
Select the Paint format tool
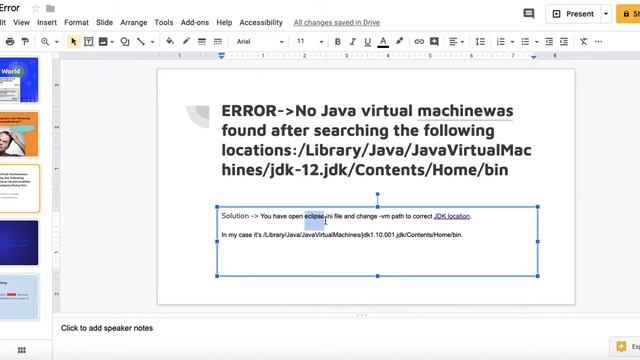(x=25, y=42)
